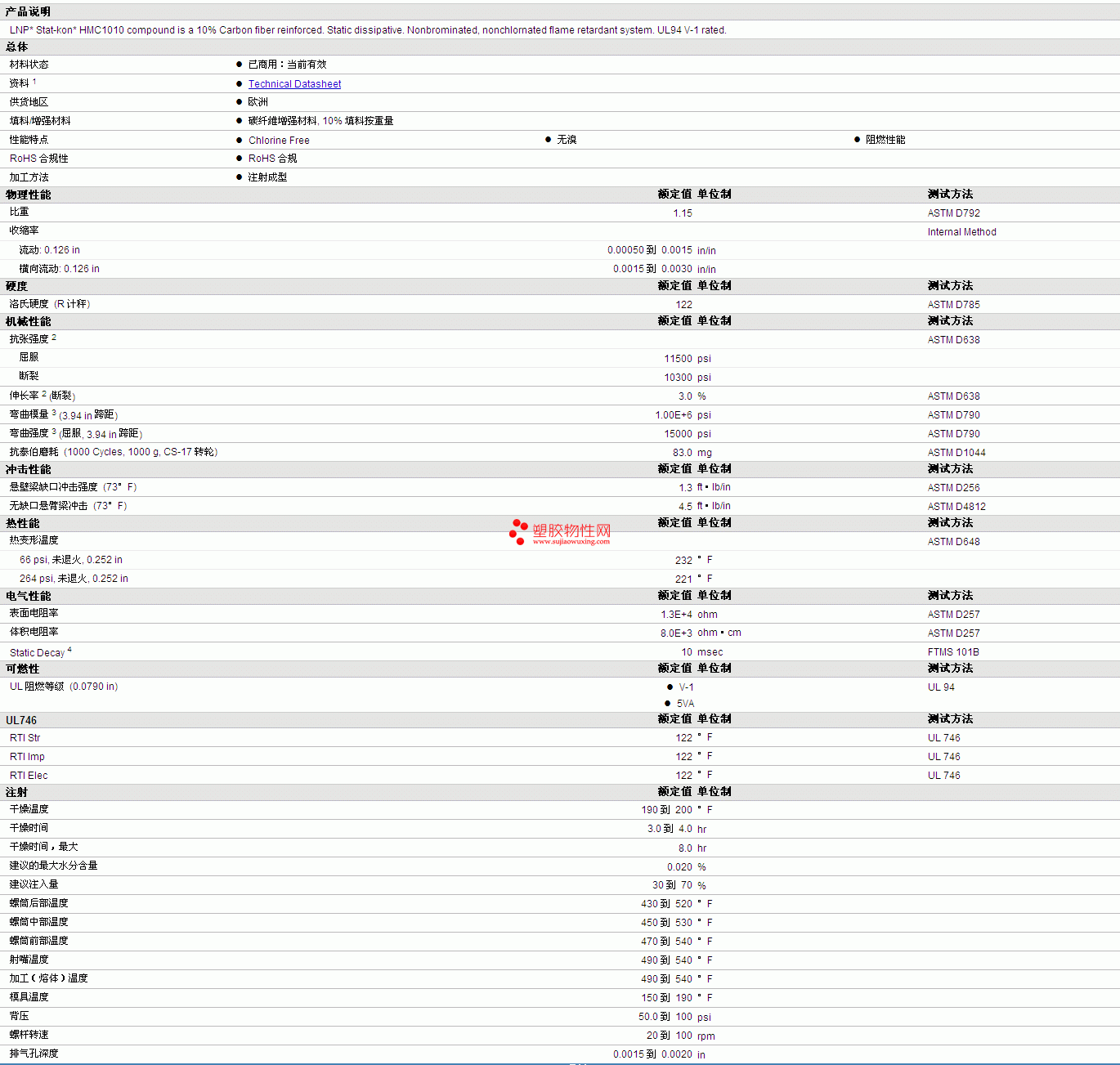Click the V-1 flame rating
This screenshot has width=1120, height=1065.
point(686,687)
